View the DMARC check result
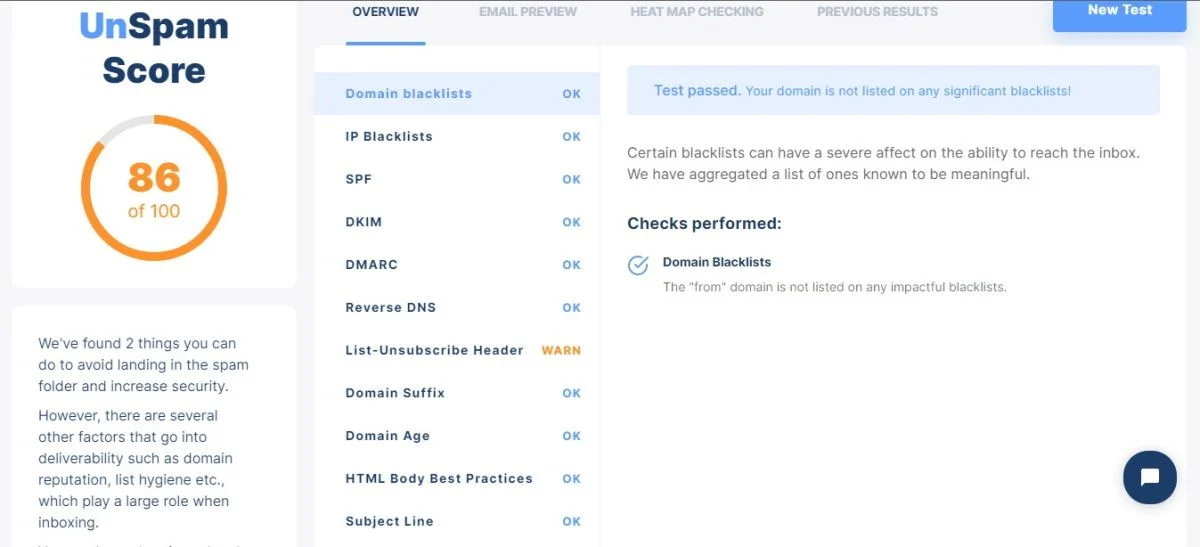Image resolution: width=1200 pixels, height=547 pixels. pyautogui.click(x=457, y=265)
